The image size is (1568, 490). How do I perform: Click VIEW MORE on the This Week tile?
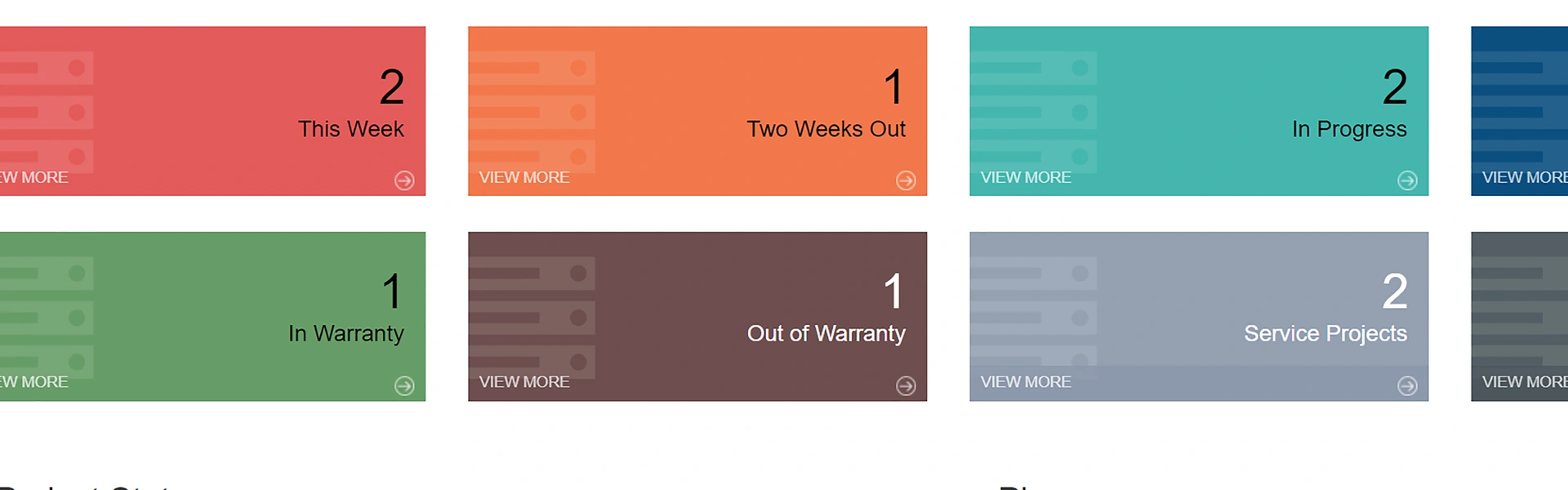point(34,177)
